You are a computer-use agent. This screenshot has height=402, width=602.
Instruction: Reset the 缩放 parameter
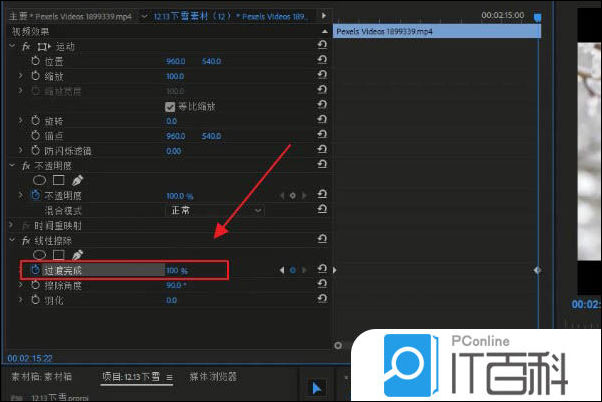pos(322,75)
